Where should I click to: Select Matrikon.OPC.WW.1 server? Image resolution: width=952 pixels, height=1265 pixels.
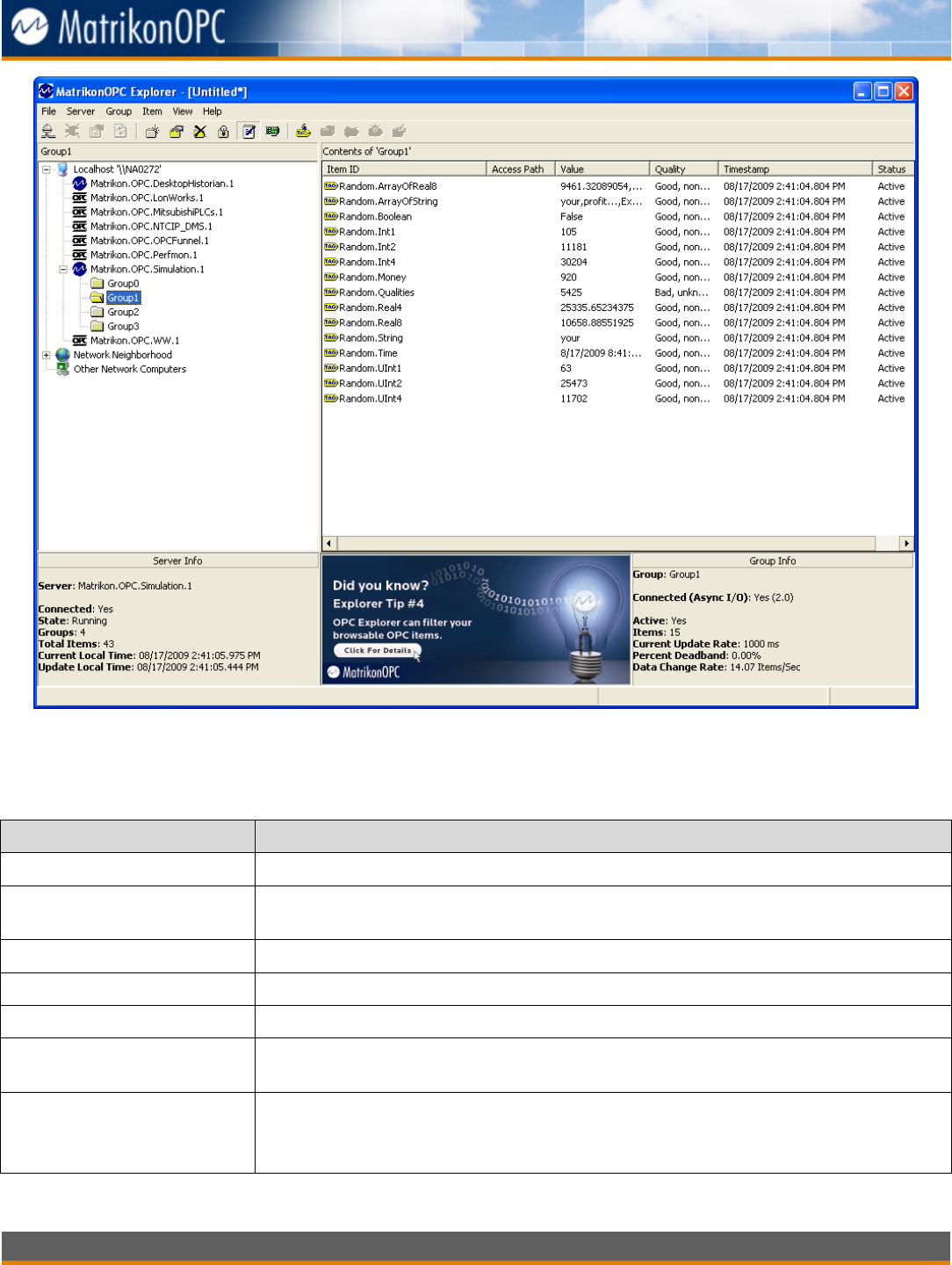[x=134, y=340]
